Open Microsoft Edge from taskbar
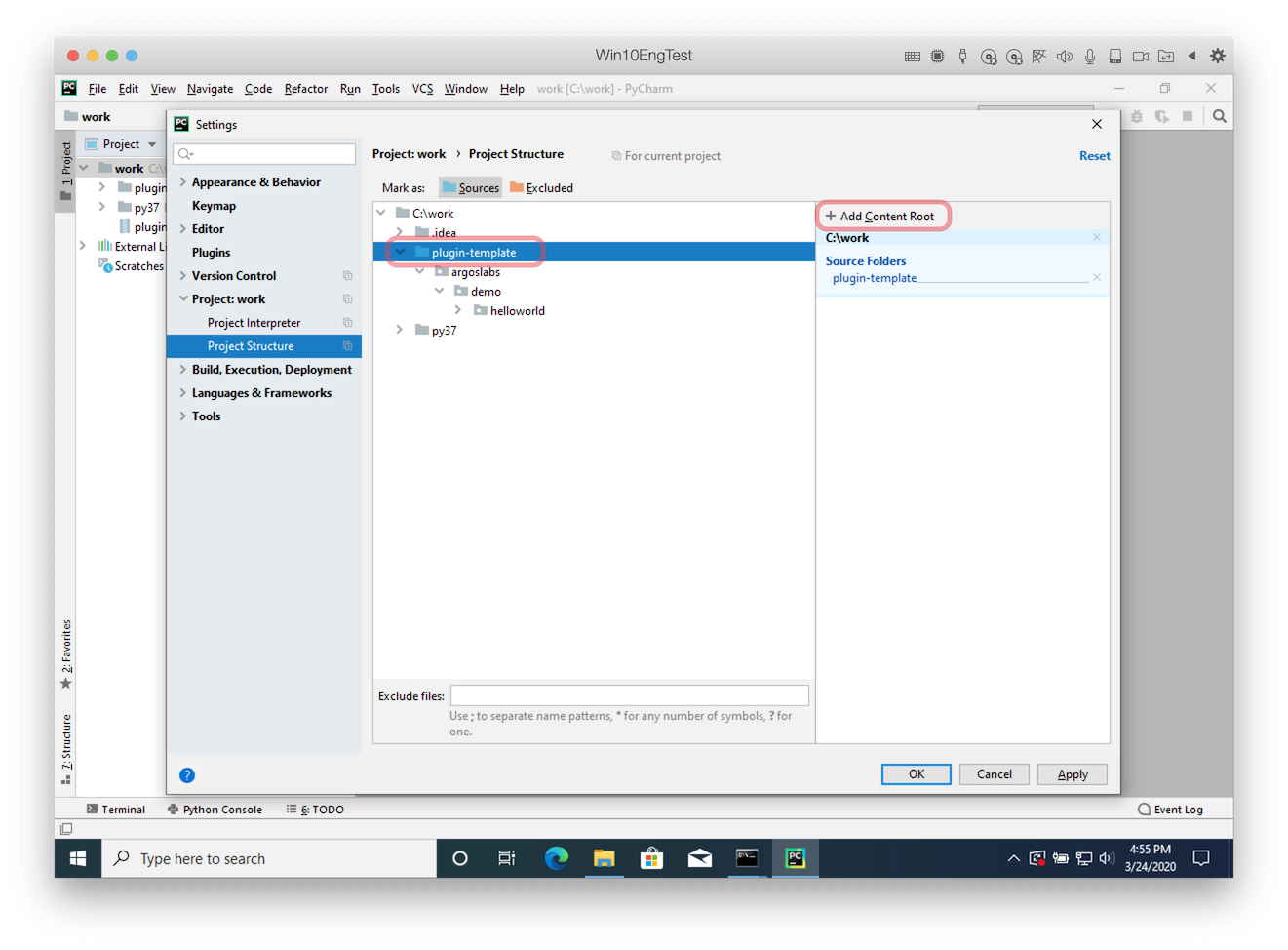The width and height of the screenshot is (1288, 950). click(x=557, y=858)
